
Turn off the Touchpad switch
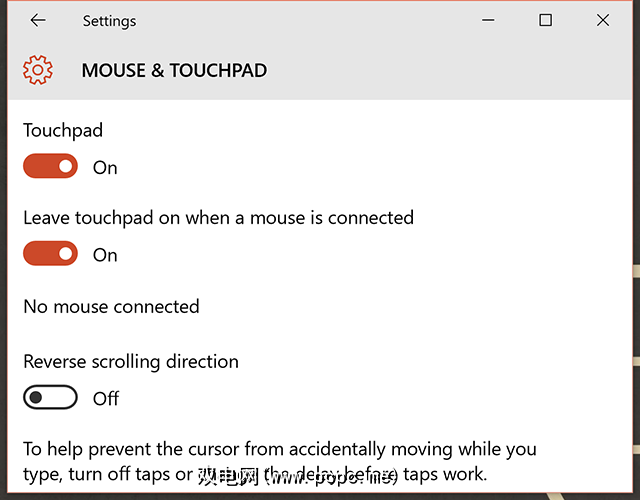click(51, 167)
